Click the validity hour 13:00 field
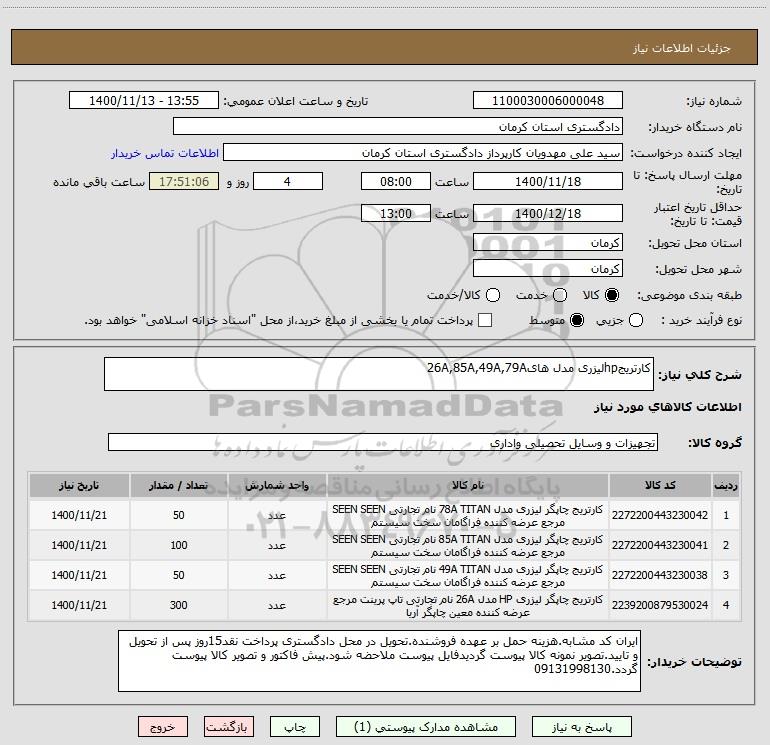This screenshot has height=745, width=770. (x=396, y=213)
